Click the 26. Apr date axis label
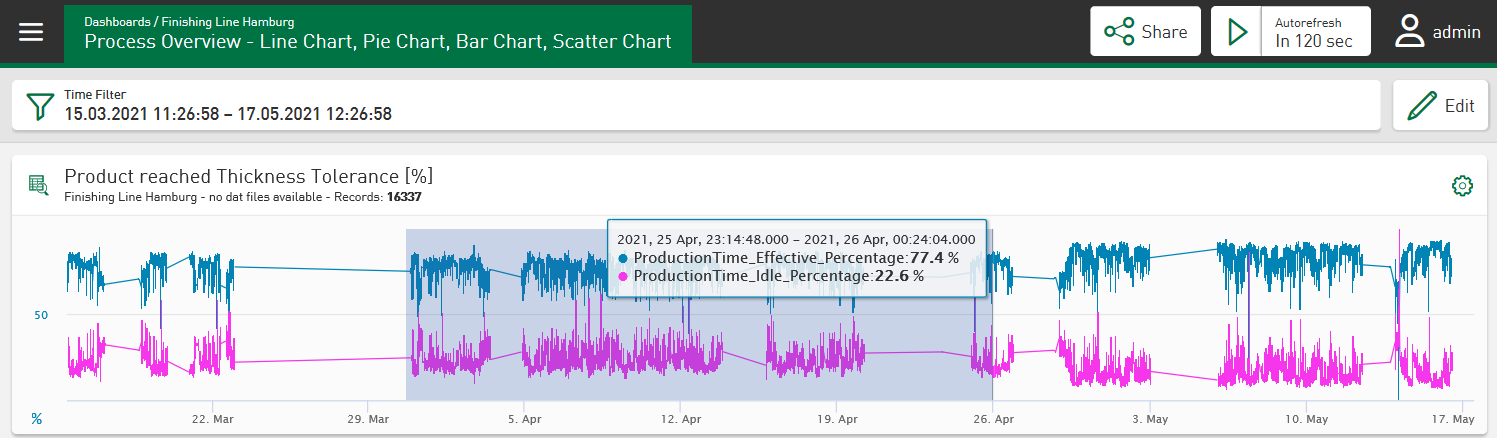Screen dimensions: 1497x438 pyautogui.click(x=991, y=419)
